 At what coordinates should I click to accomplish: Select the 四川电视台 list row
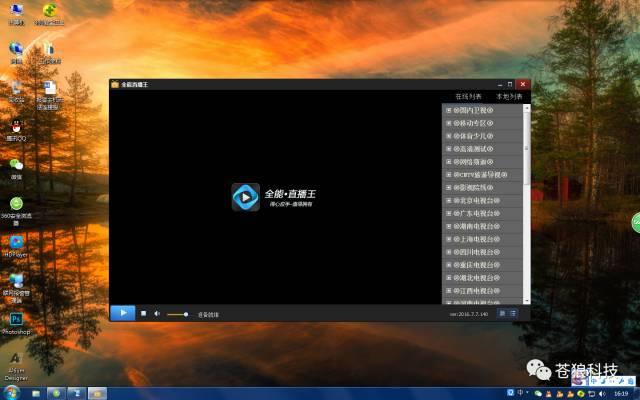pyautogui.click(x=482, y=252)
